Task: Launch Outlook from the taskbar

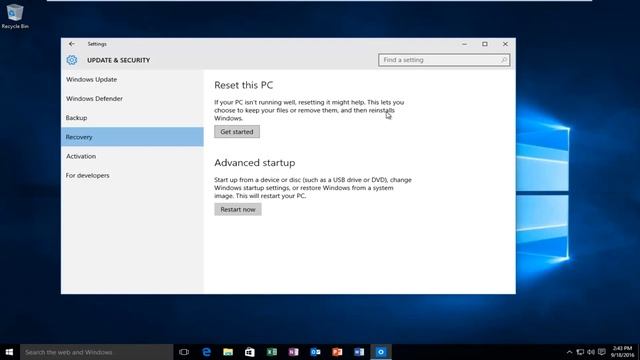Action: click(315, 352)
